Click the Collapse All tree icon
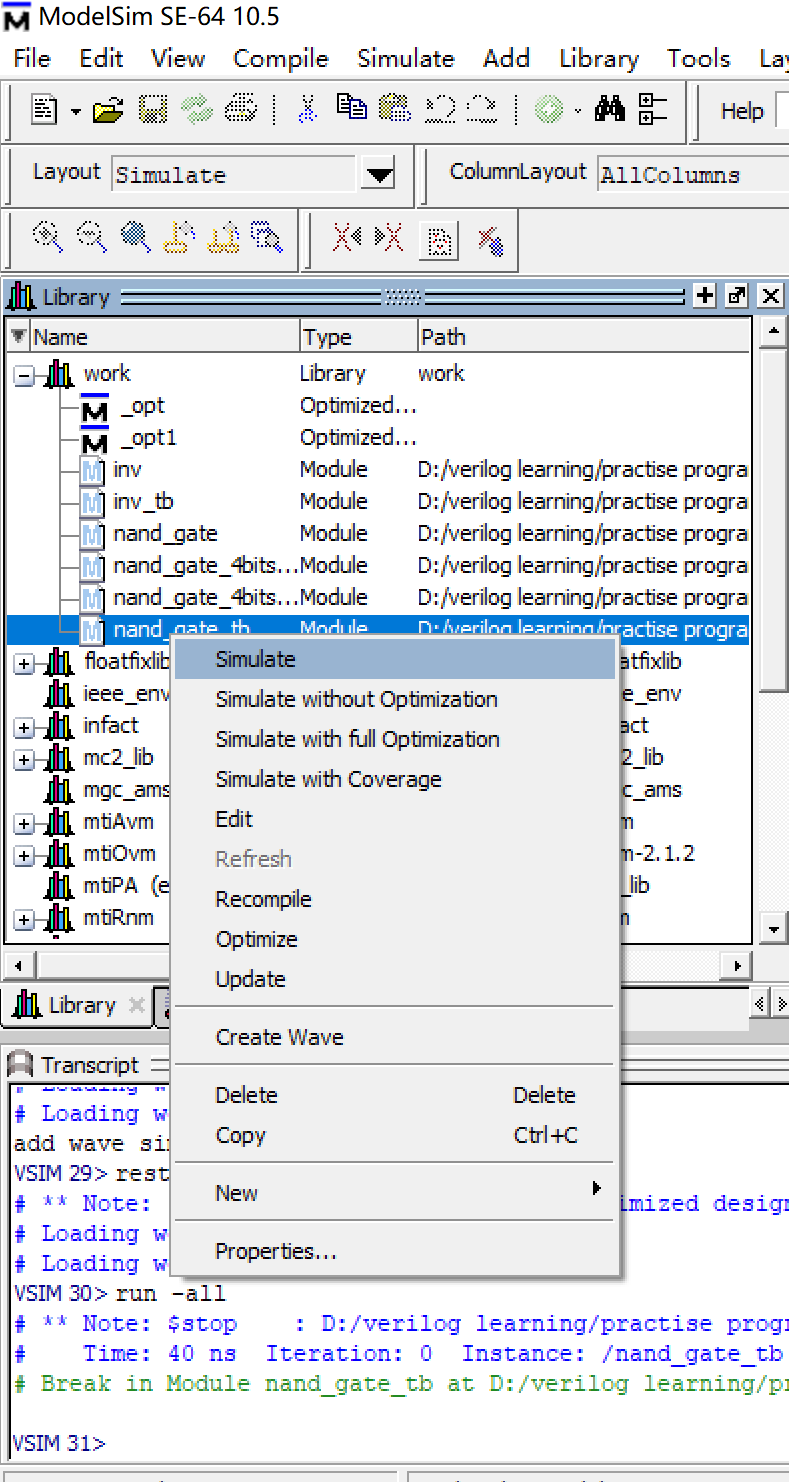 point(653,109)
